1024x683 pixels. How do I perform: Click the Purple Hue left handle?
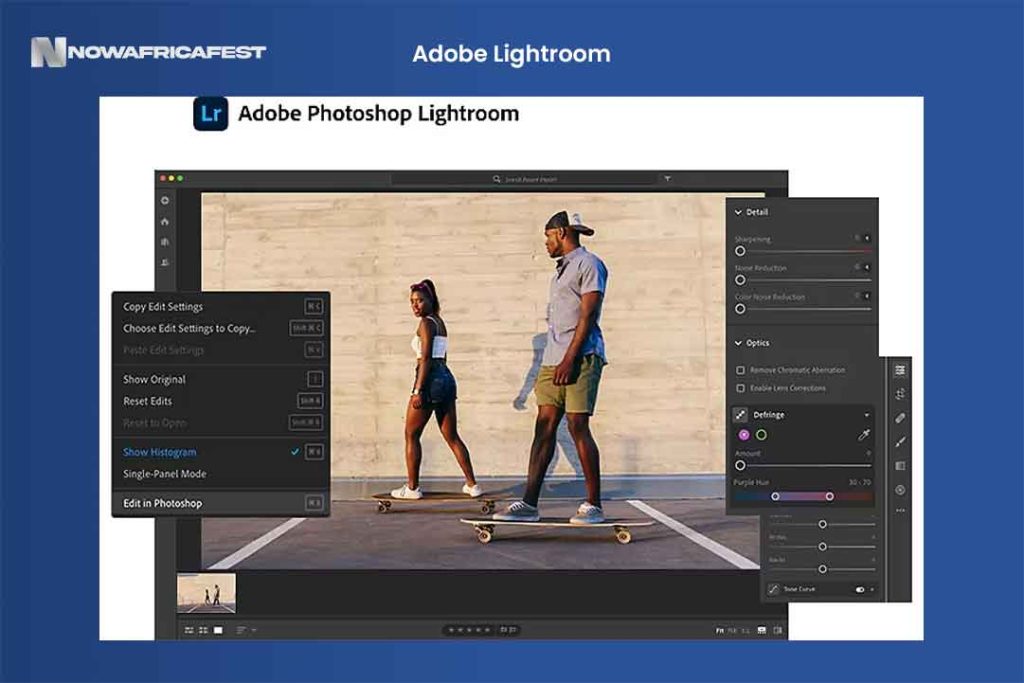tap(775, 496)
